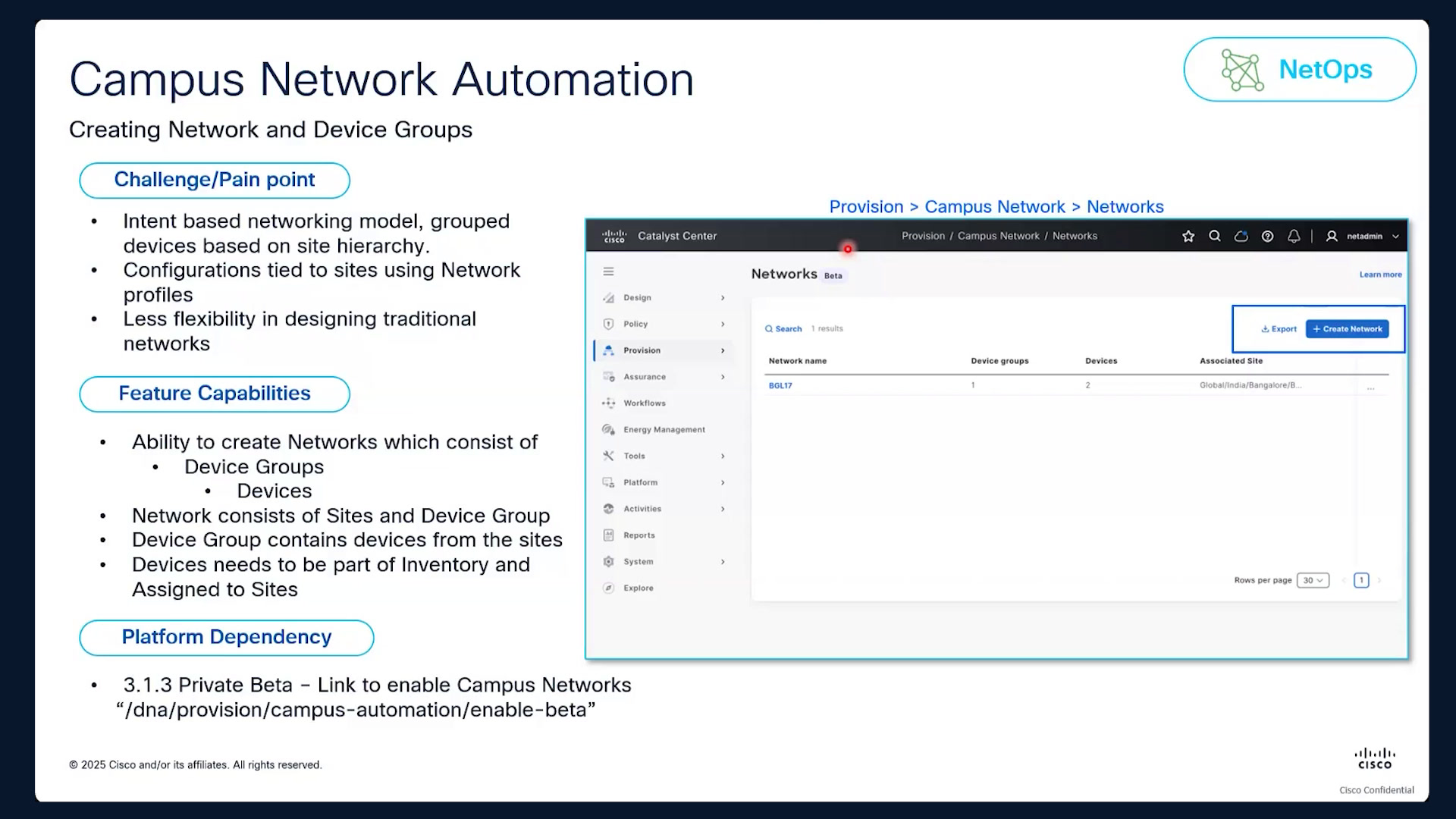The image size is (1456, 819).
Task: Open the BGL17 network link
Action: click(780, 386)
